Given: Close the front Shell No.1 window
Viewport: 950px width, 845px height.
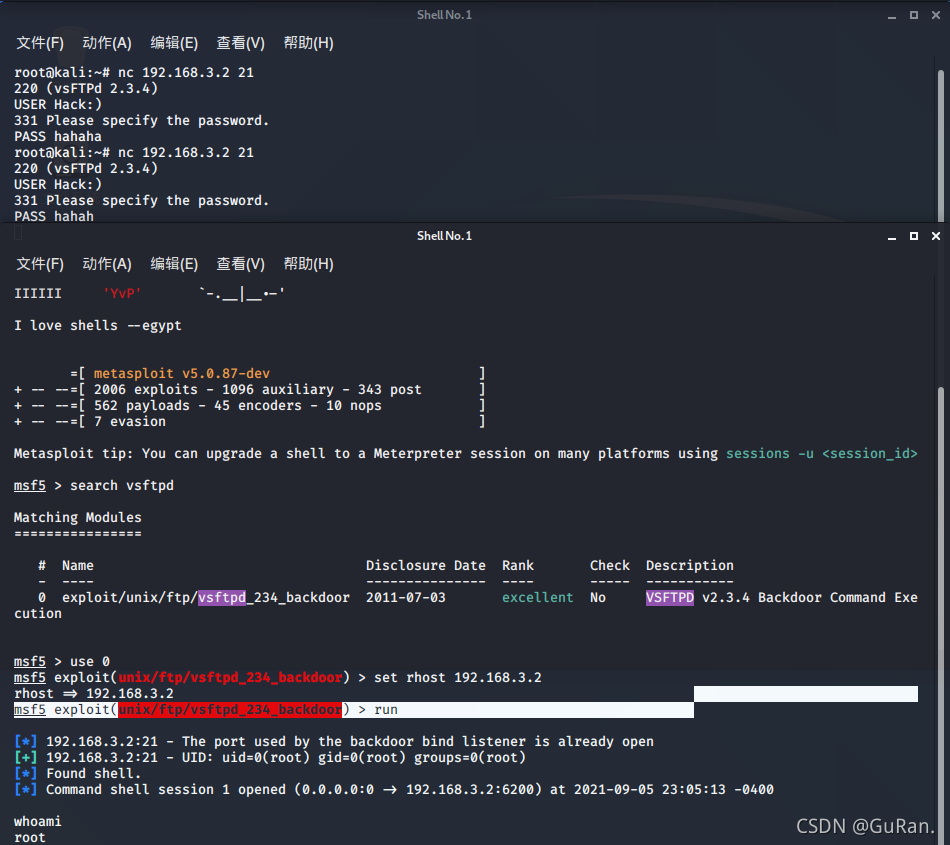Looking at the screenshot, I should pos(935,236).
